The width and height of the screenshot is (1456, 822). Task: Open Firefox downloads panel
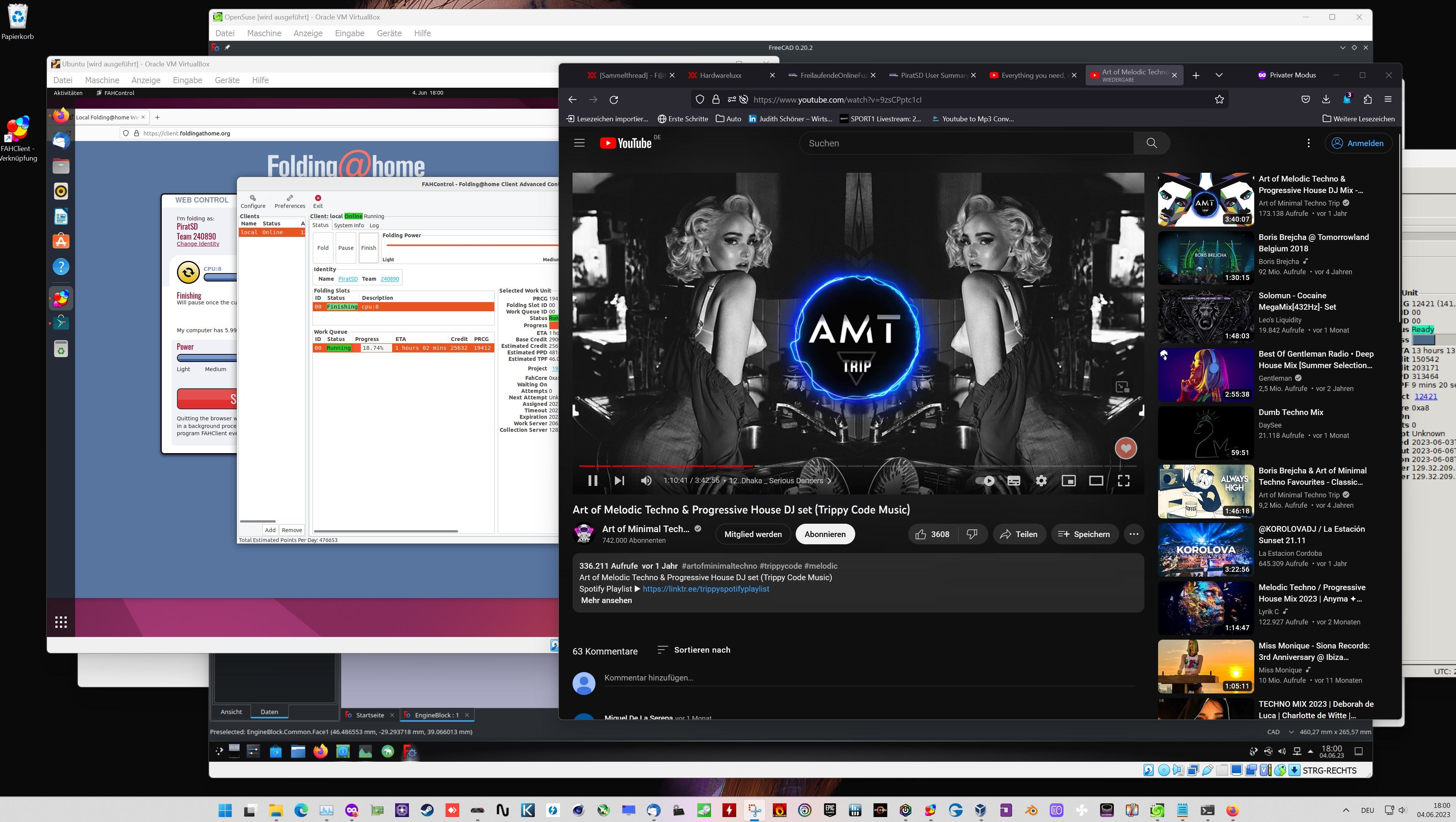[1326, 100]
